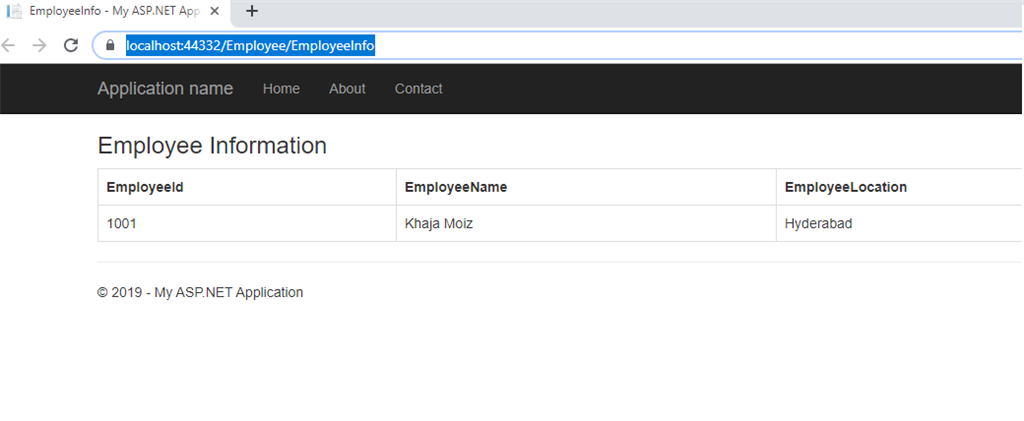Open a new browser tab
1024x421 pixels.
252,11
